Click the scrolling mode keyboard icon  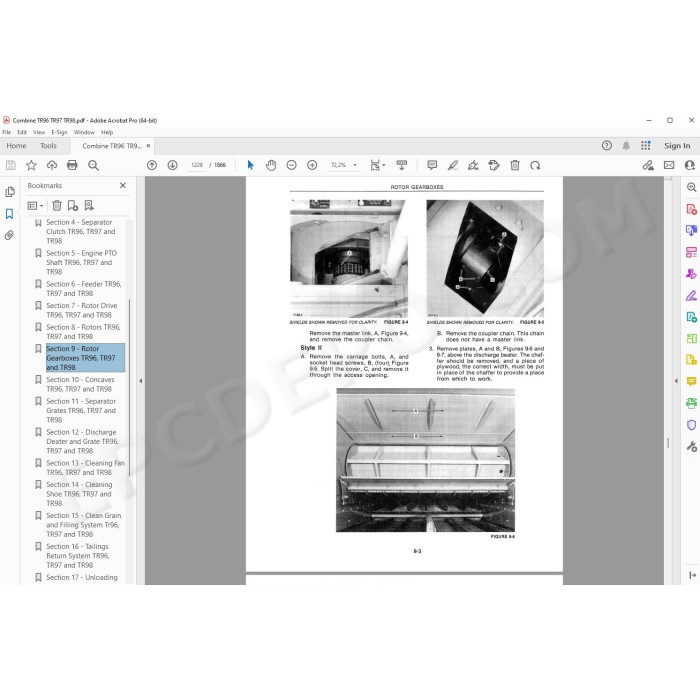tap(402, 165)
